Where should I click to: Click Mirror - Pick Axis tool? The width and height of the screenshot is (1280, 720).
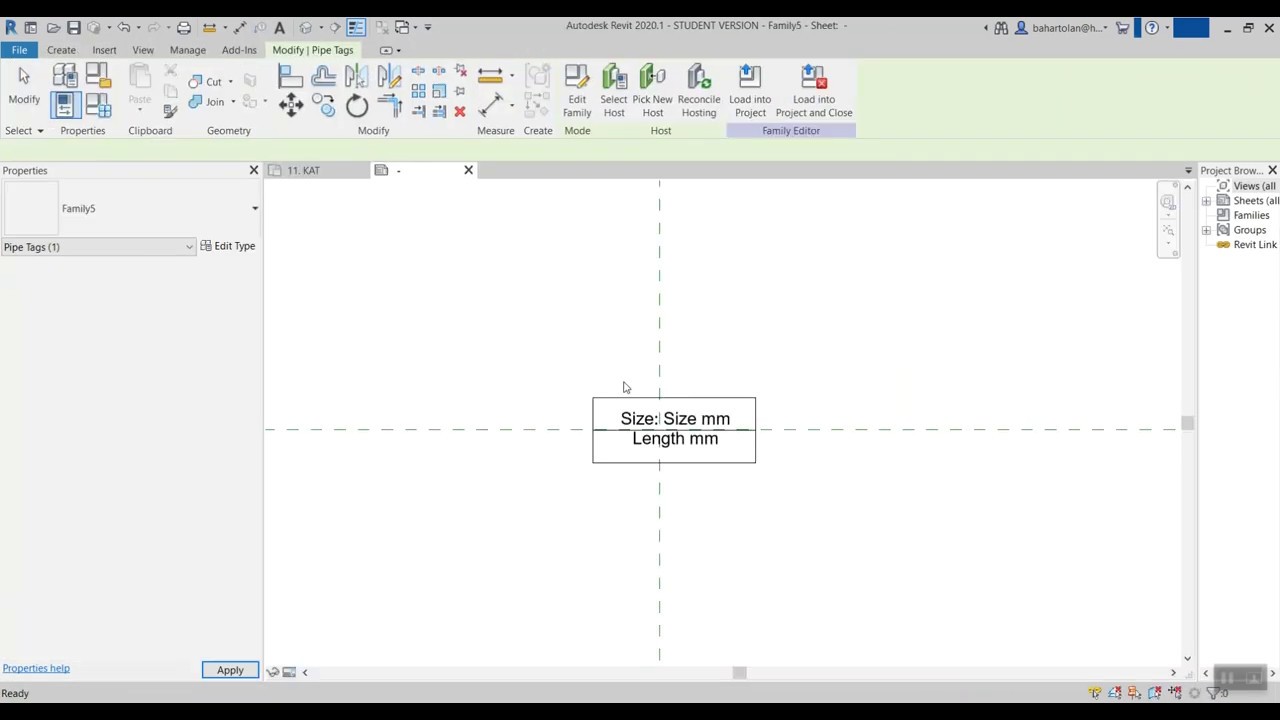pos(356,75)
